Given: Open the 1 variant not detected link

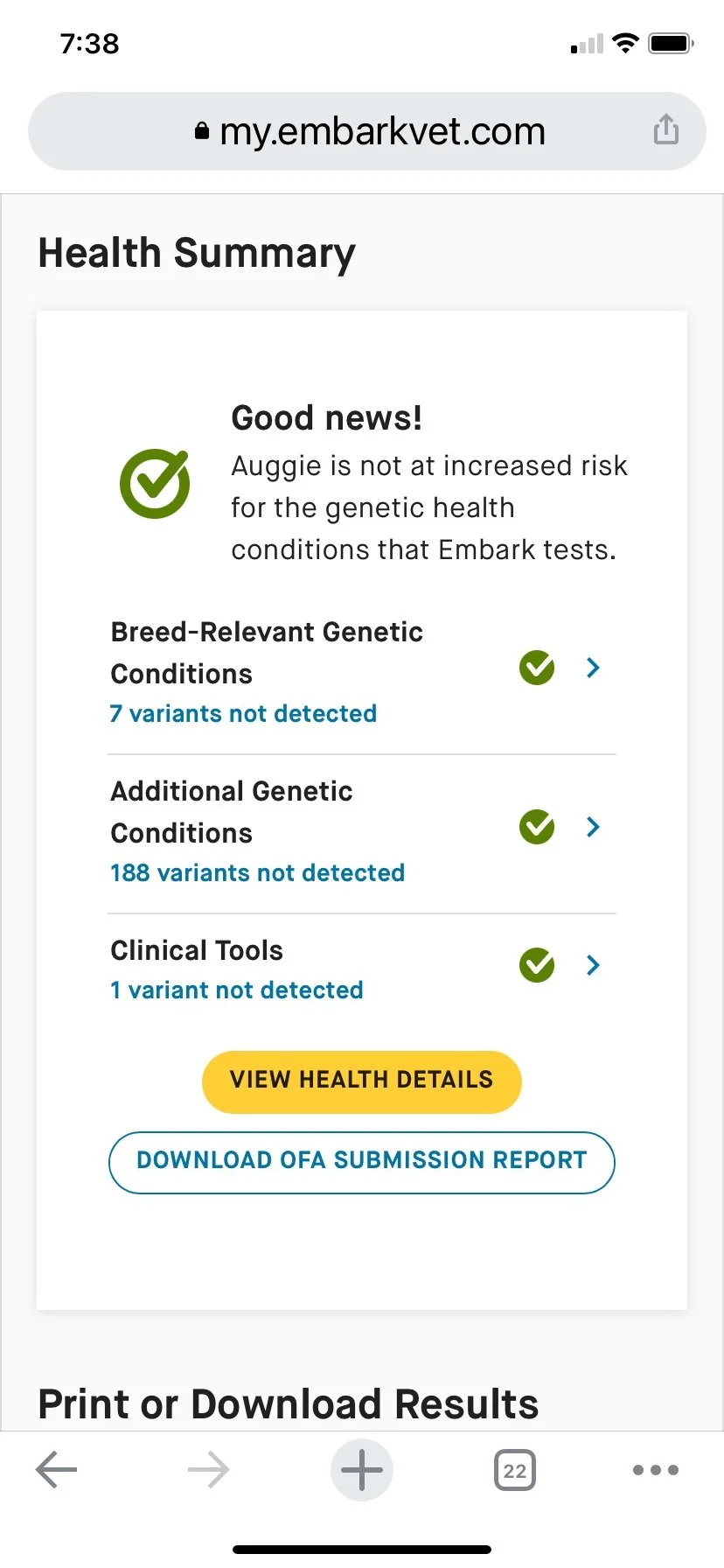Looking at the screenshot, I should pyautogui.click(x=236, y=990).
